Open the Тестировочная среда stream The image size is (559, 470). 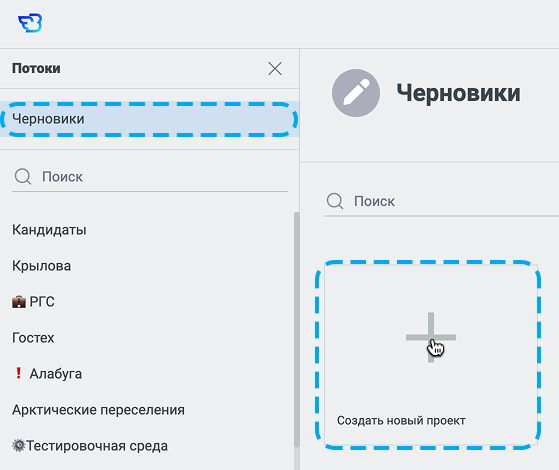(97, 446)
